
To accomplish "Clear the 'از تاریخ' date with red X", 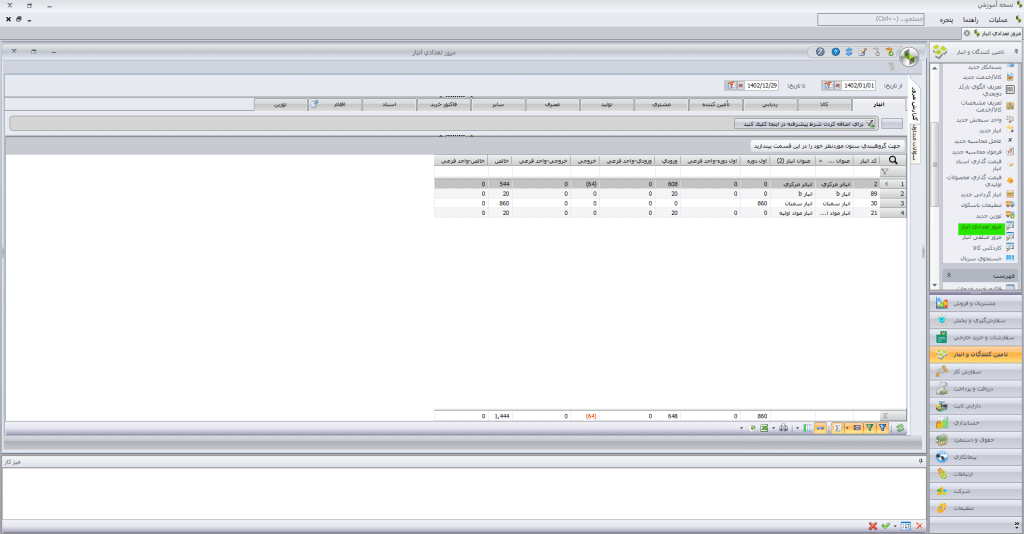I will (x=837, y=86).
